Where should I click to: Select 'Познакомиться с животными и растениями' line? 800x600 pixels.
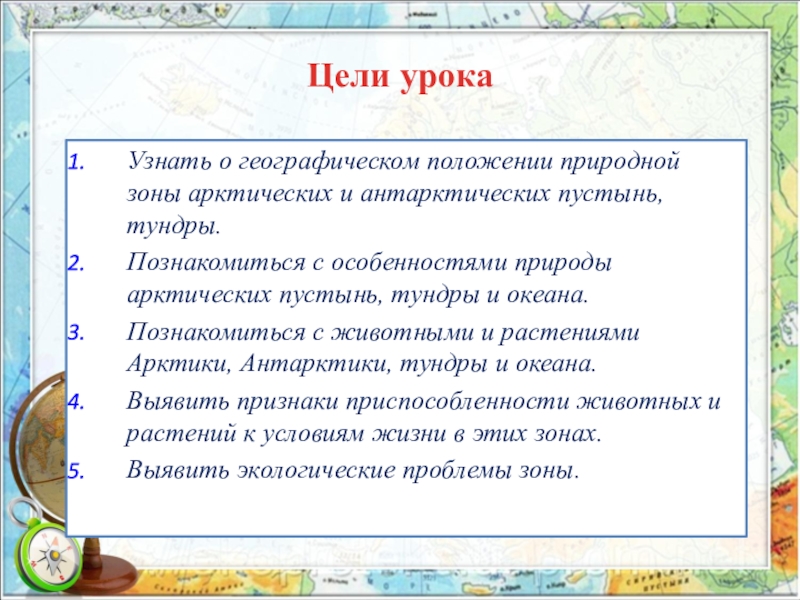coord(383,333)
